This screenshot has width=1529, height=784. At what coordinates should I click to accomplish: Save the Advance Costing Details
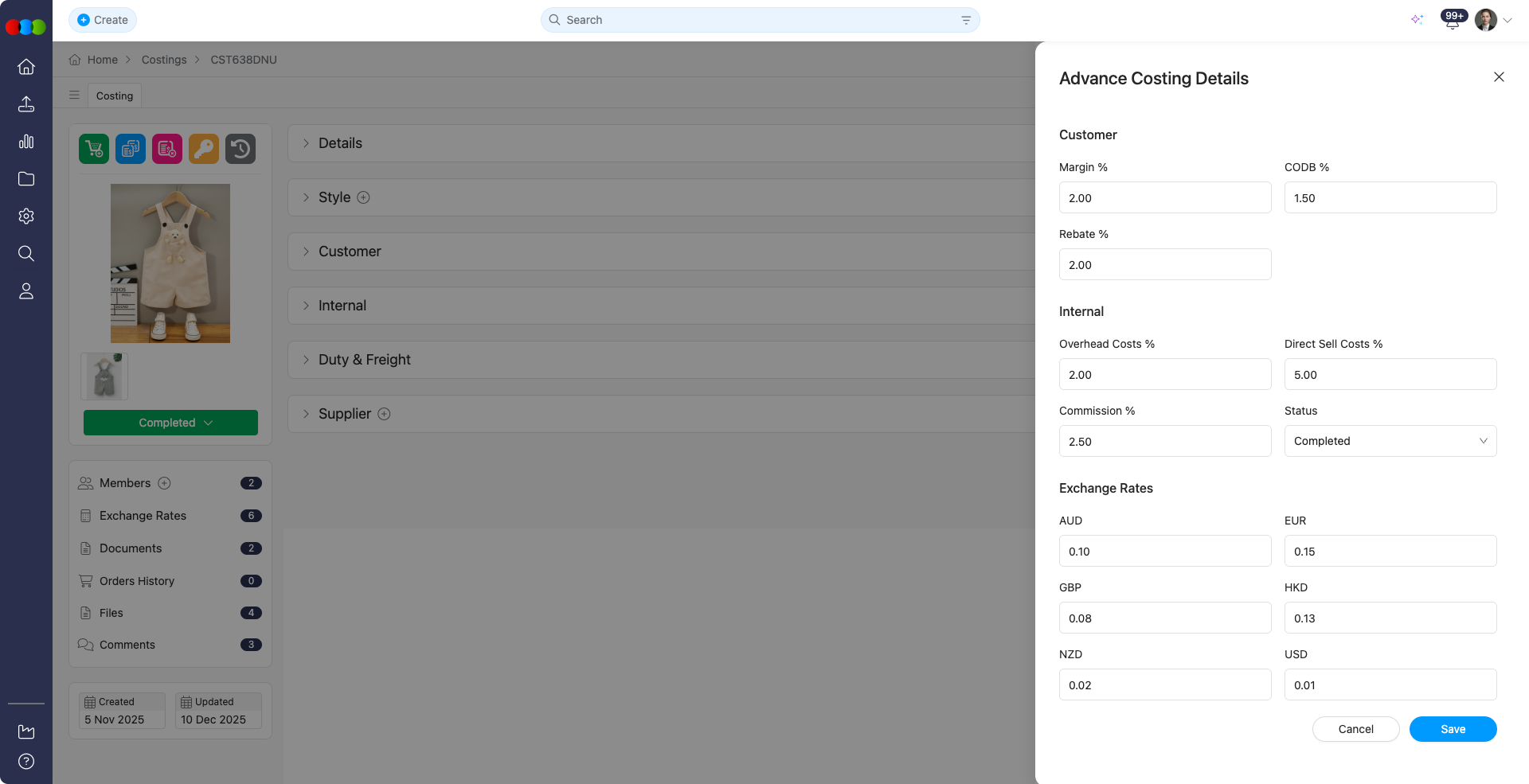(1453, 729)
